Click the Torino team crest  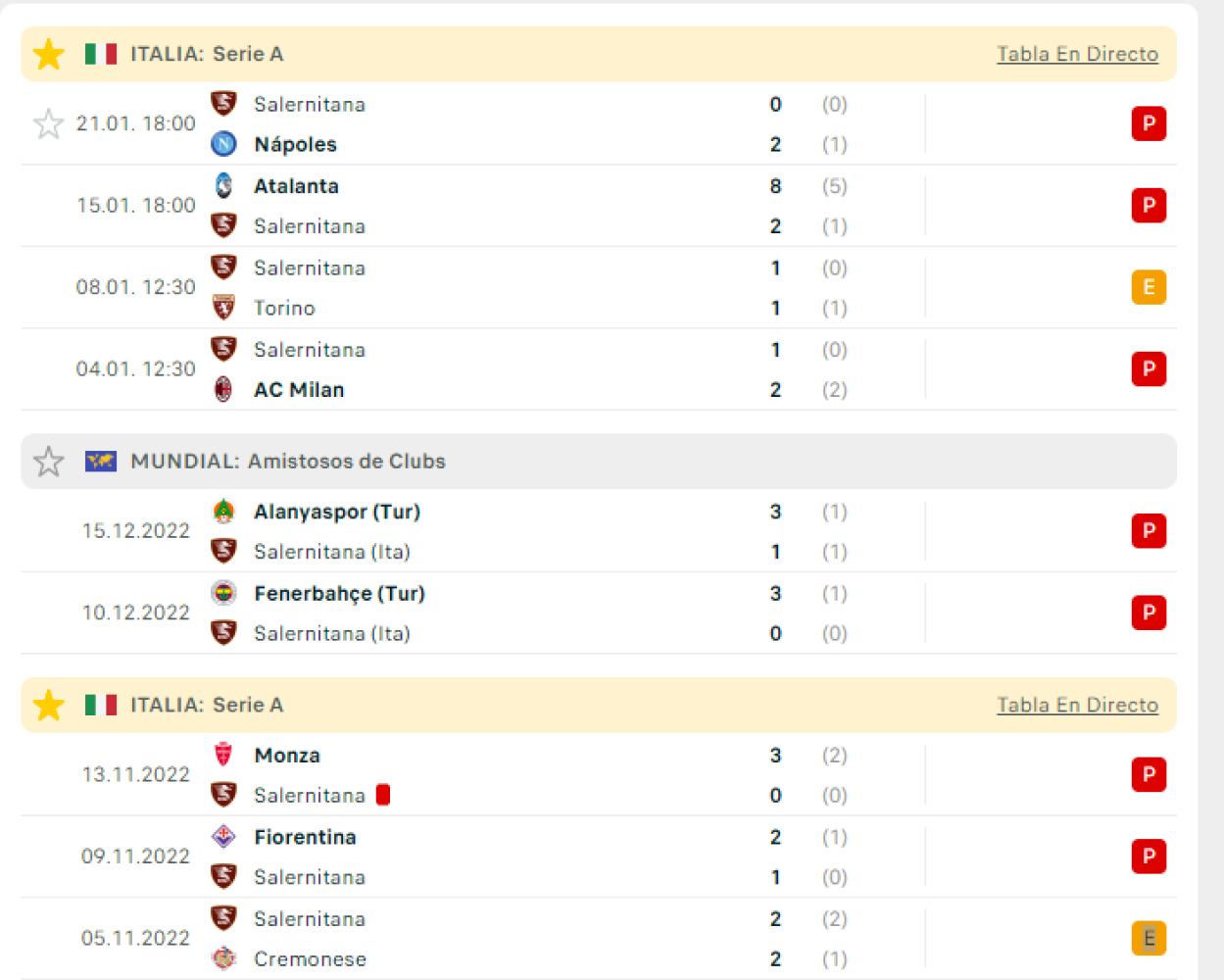223,308
